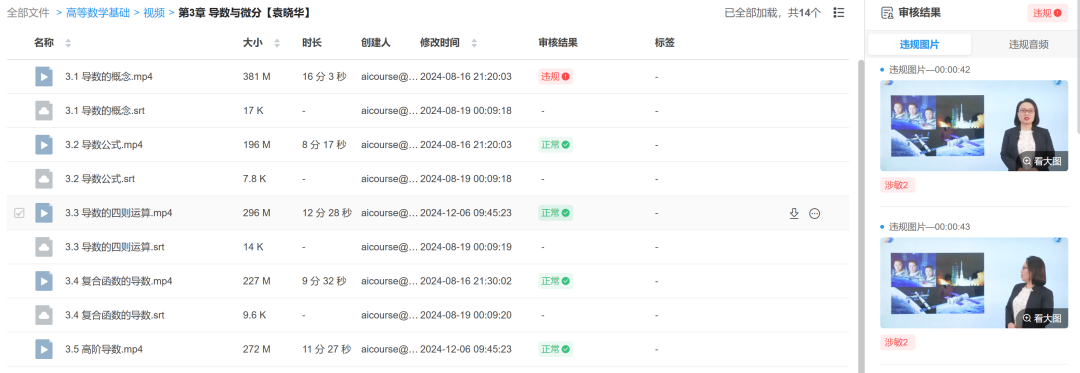Click 正常 status badge for 3.2 导数公式.mp4

555,145
